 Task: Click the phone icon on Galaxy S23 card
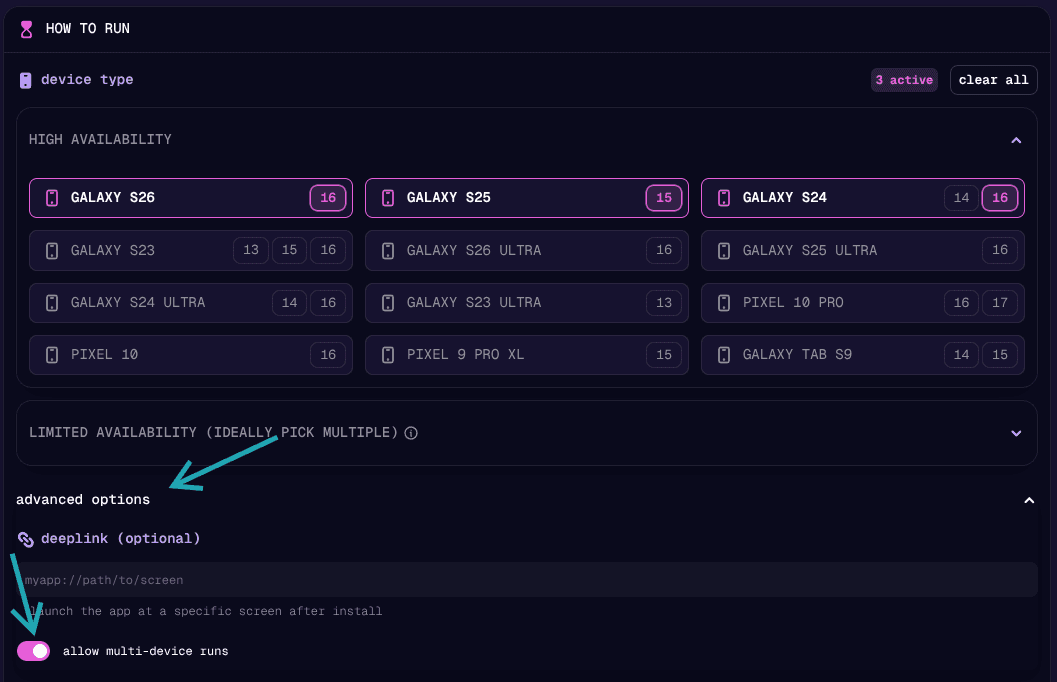52,251
